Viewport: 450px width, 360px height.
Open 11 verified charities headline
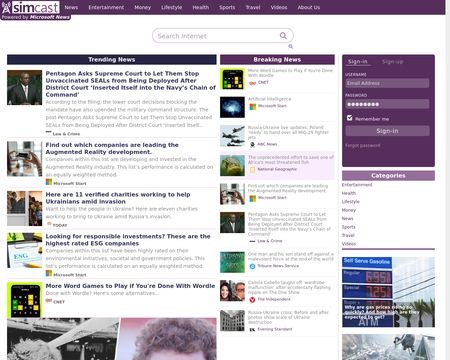click(x=118, y=198)
